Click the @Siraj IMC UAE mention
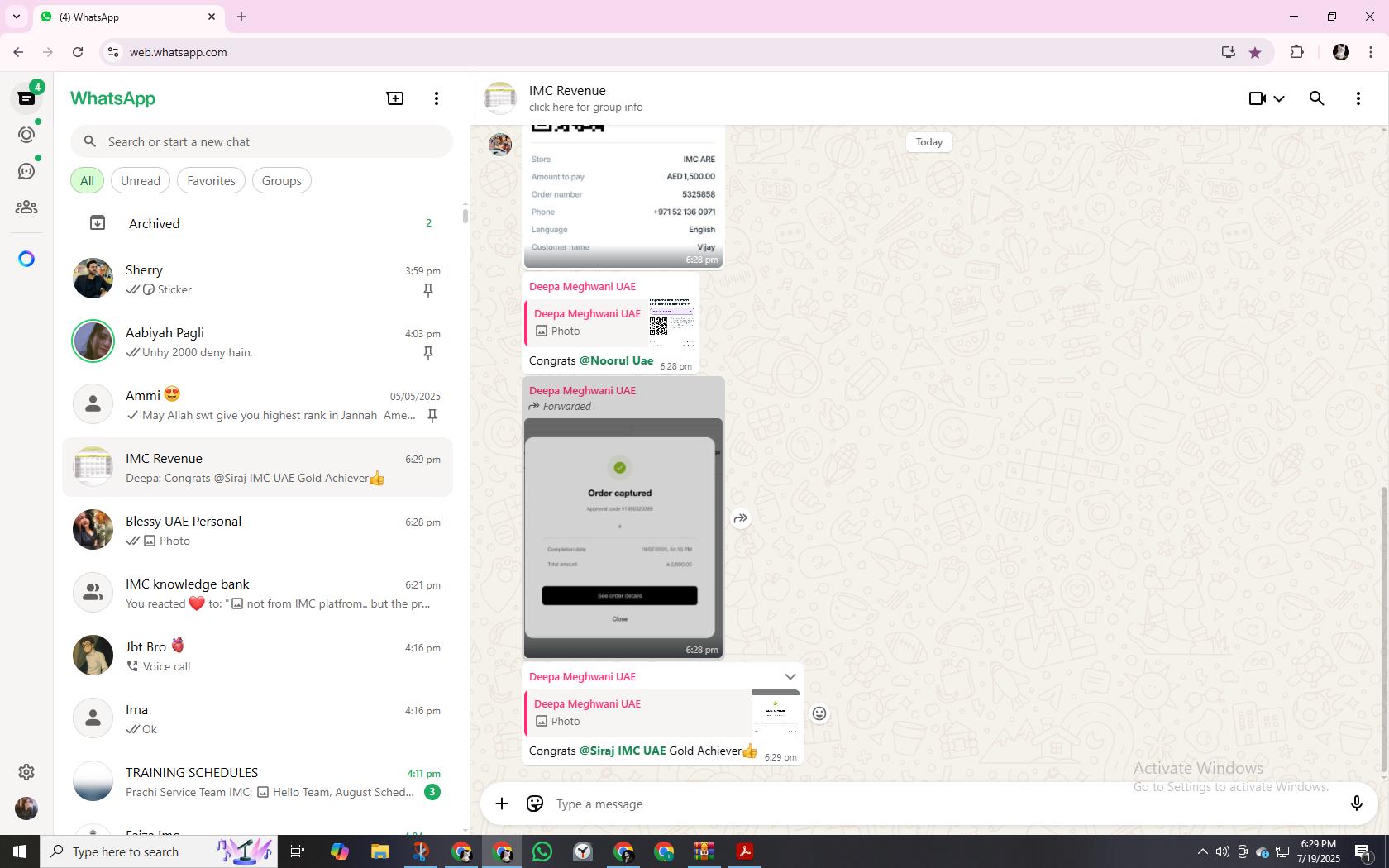1389x868 pixels. point(622,751)
